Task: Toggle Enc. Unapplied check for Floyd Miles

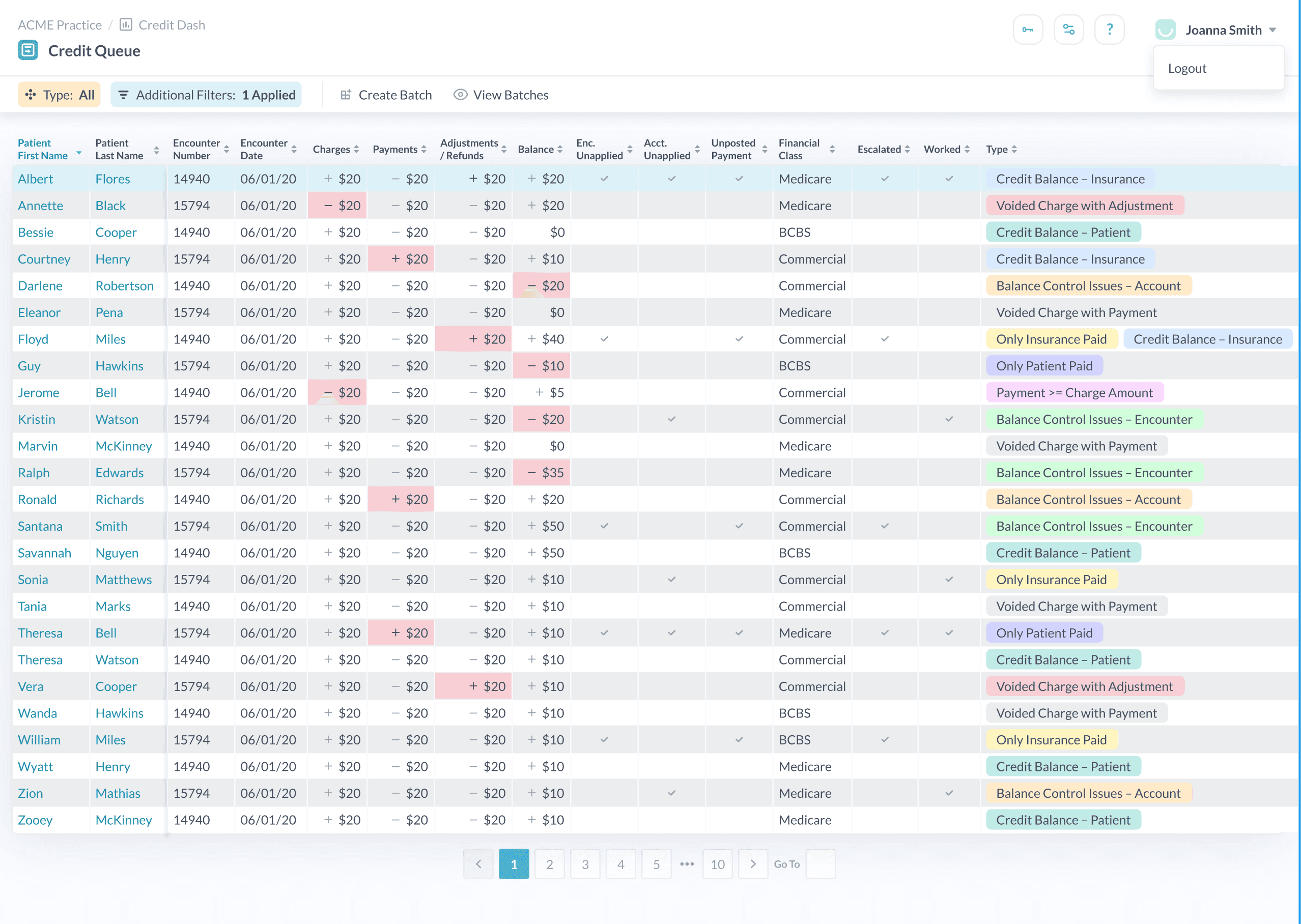Action: (x=604, y=339)
